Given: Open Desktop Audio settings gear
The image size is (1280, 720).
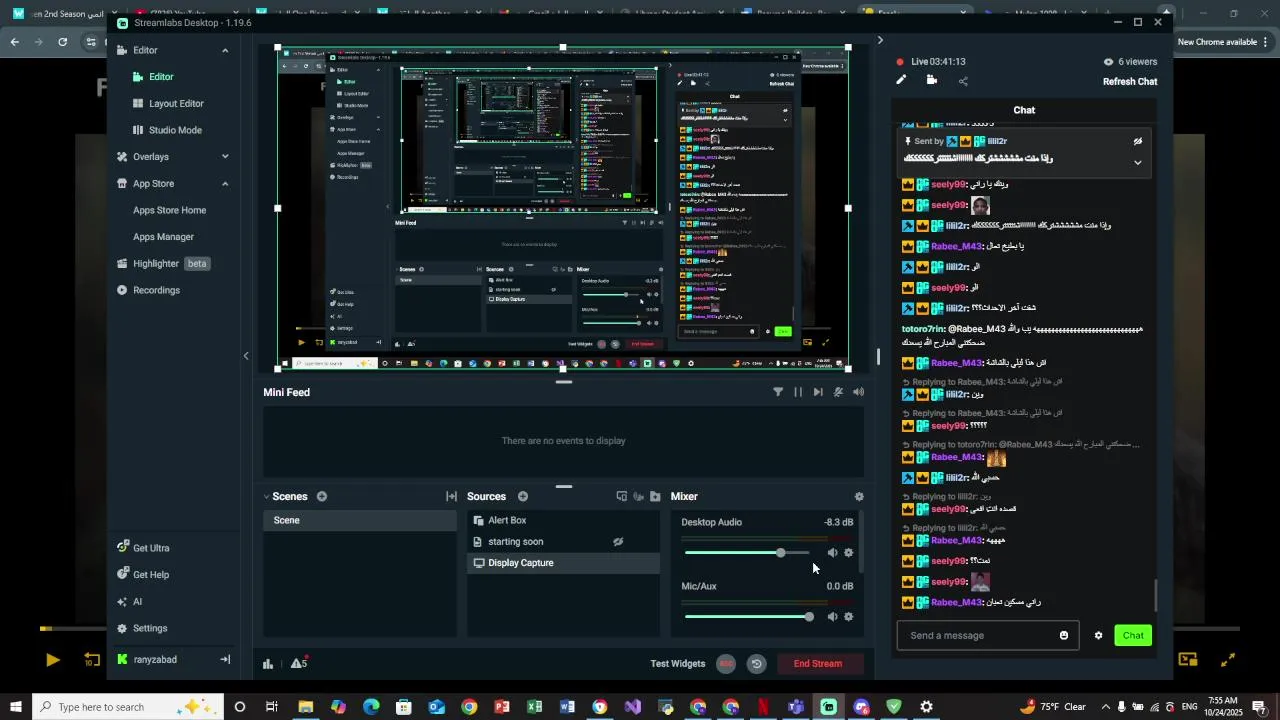Looking at the screenshot, I should pyautogui.click(x=849, y=553).
